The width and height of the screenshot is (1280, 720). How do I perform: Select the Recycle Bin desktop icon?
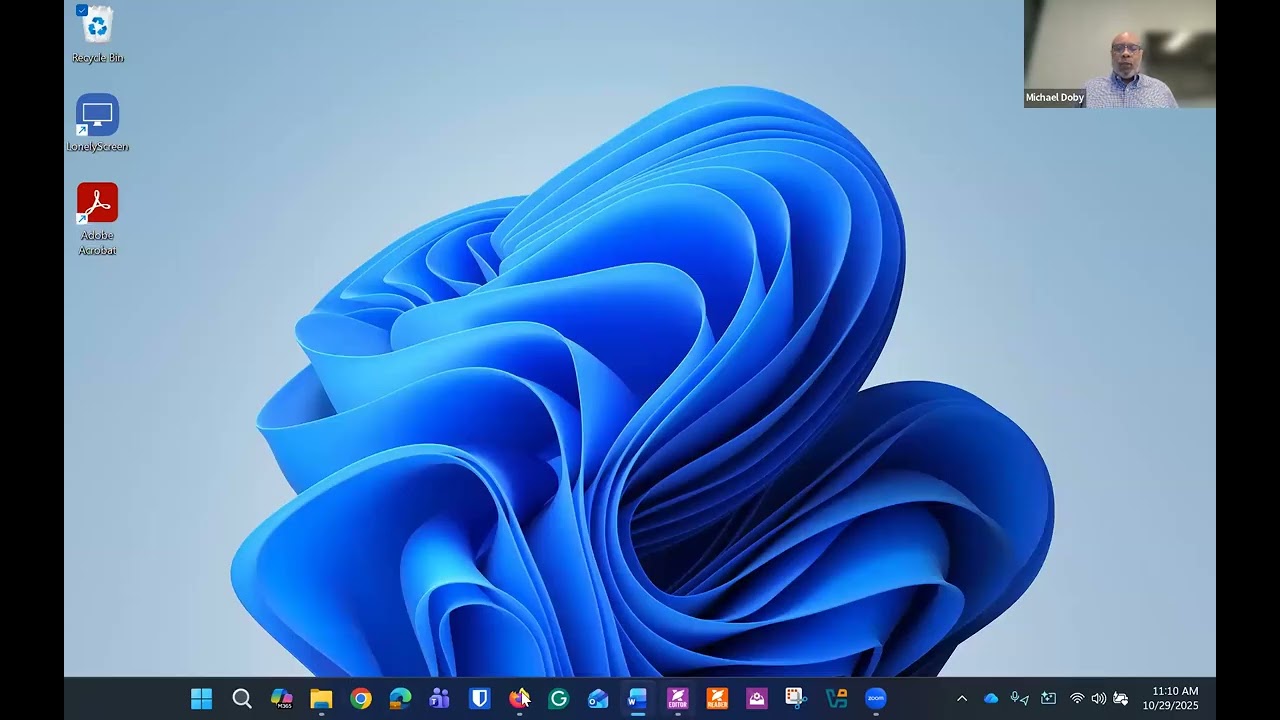(x=97, y=33)
